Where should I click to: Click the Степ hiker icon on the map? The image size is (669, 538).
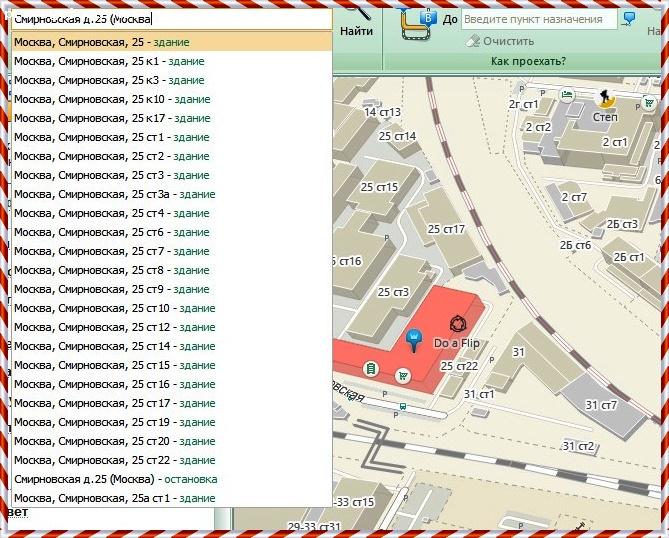click(x=606, y=98)
